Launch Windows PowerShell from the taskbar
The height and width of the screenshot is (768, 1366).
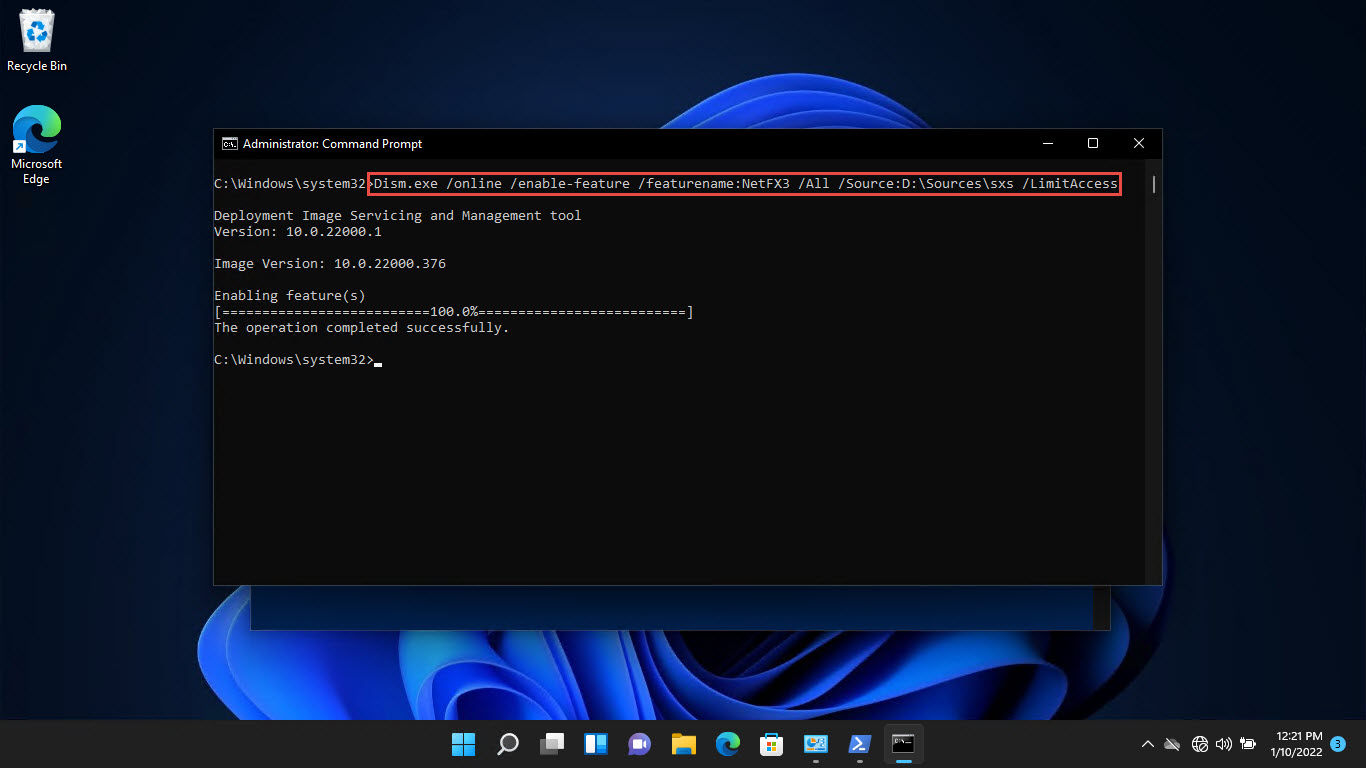pyautogui.click(x=859, y=744)
